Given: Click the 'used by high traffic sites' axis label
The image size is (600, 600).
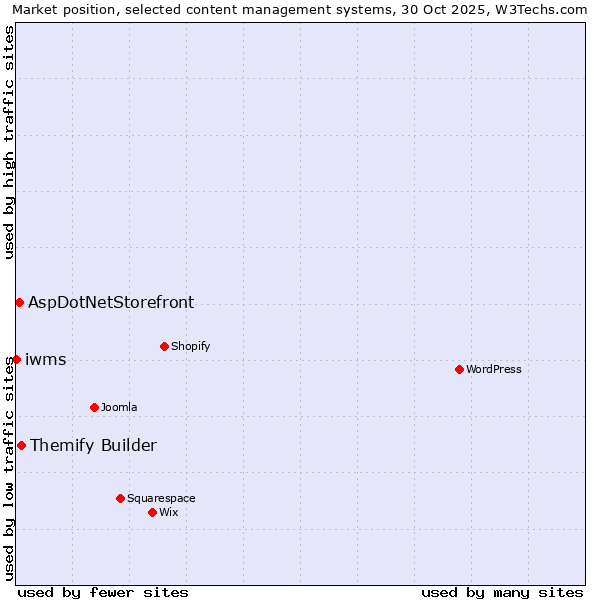Looking at the screenshot, I should click(x=9, y=142).
